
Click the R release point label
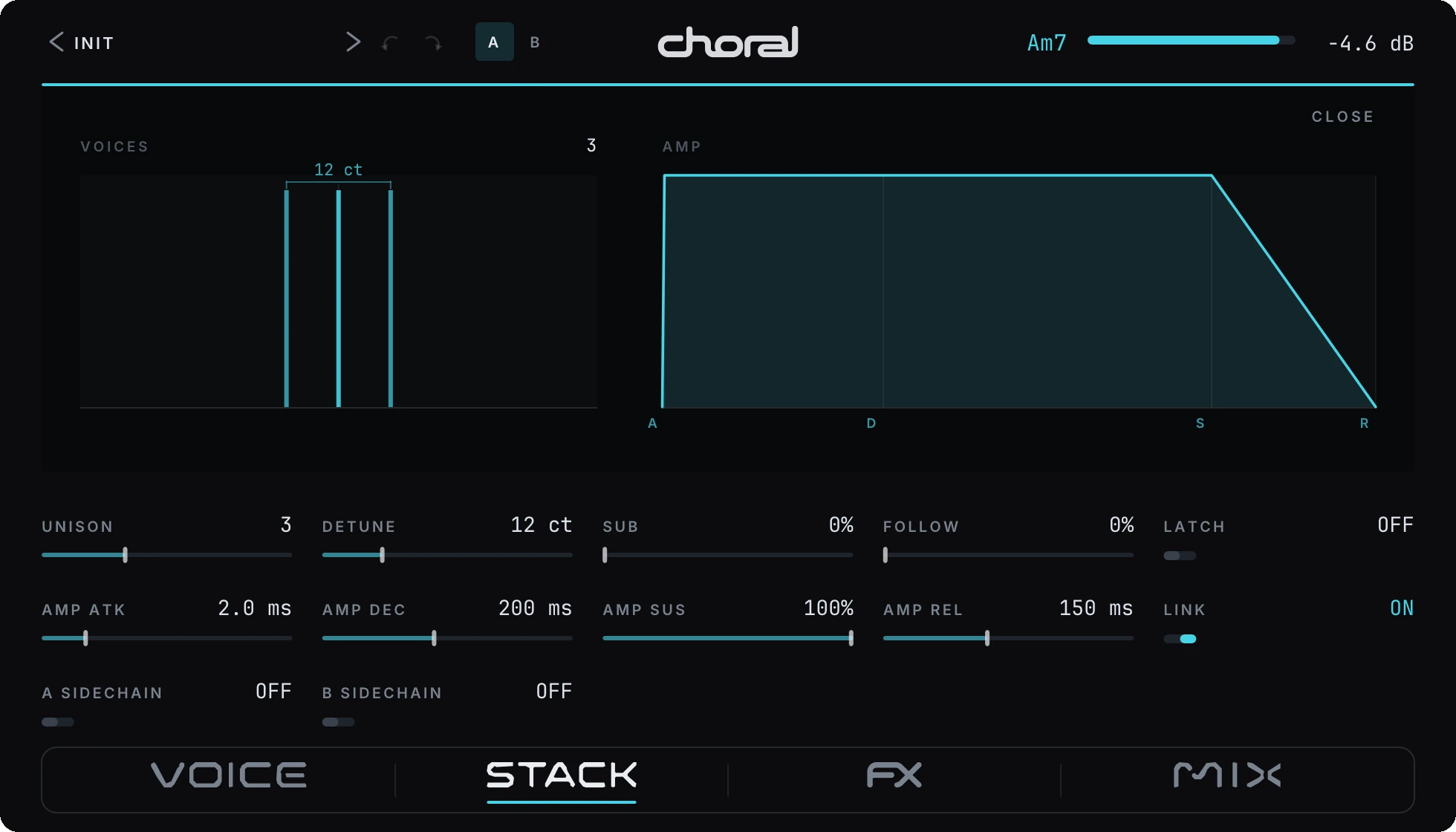tap(1364, 423)
